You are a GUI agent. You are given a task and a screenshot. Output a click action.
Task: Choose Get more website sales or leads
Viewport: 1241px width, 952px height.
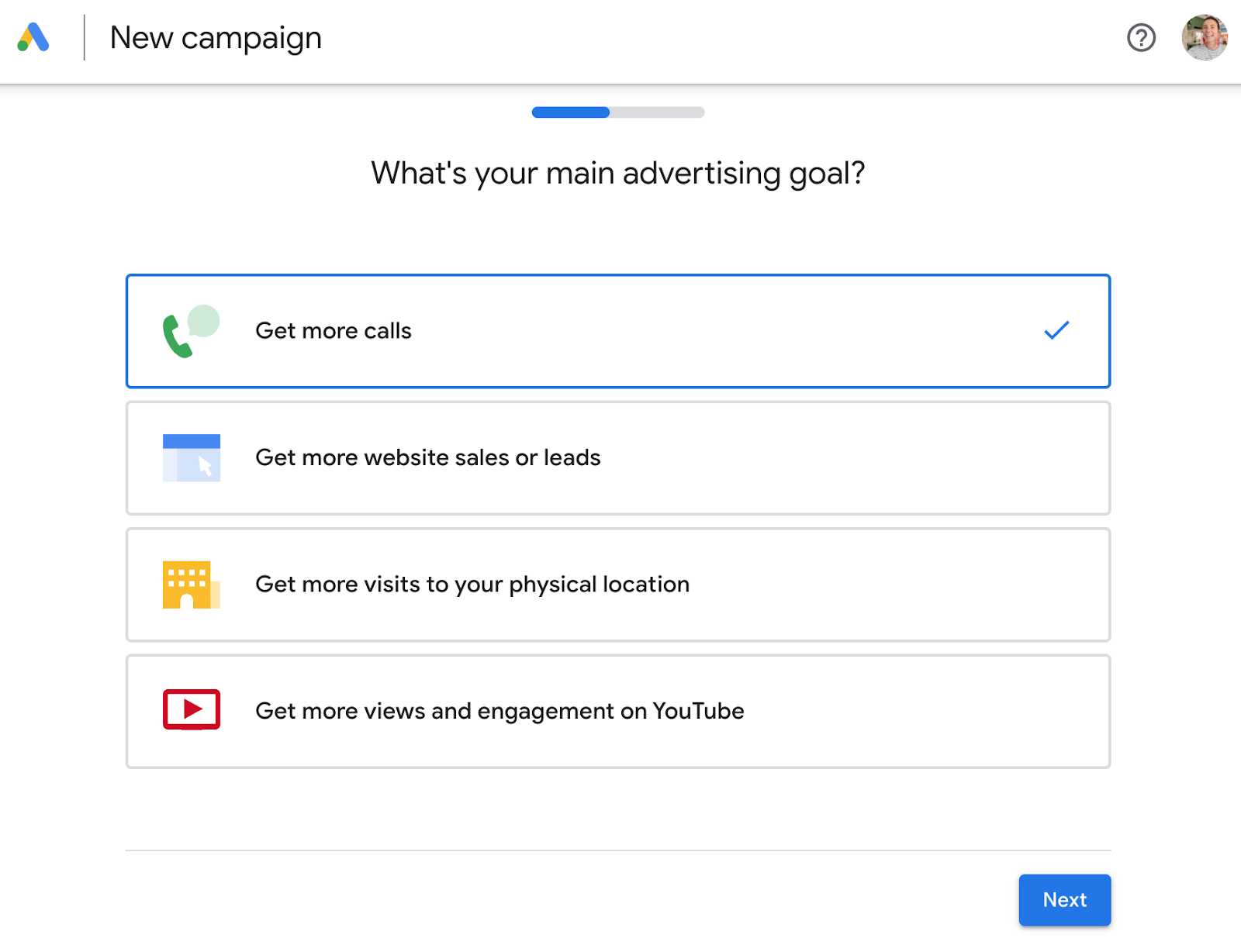tap(618, 458)
